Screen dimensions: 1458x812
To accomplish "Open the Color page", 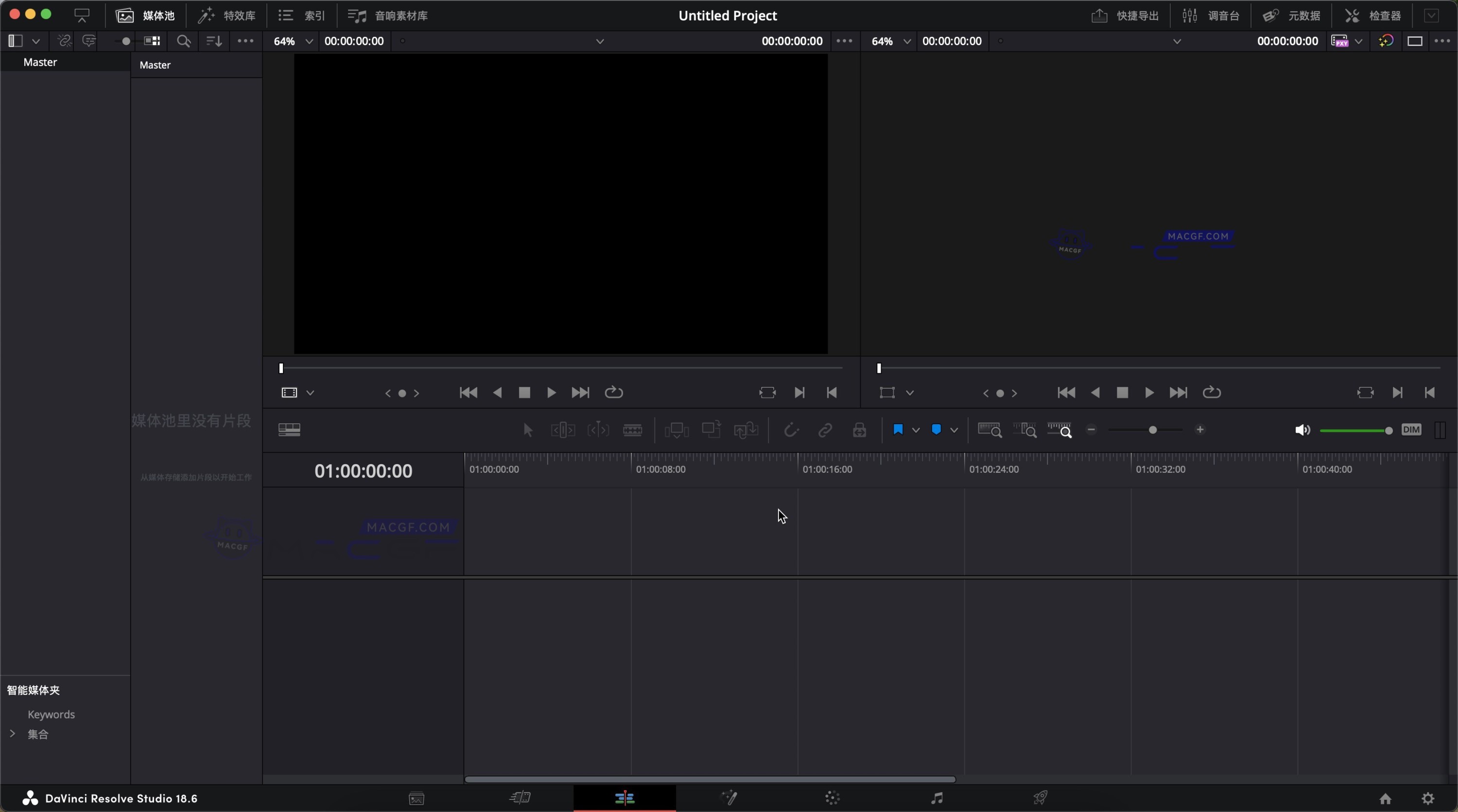I will 832,798.
